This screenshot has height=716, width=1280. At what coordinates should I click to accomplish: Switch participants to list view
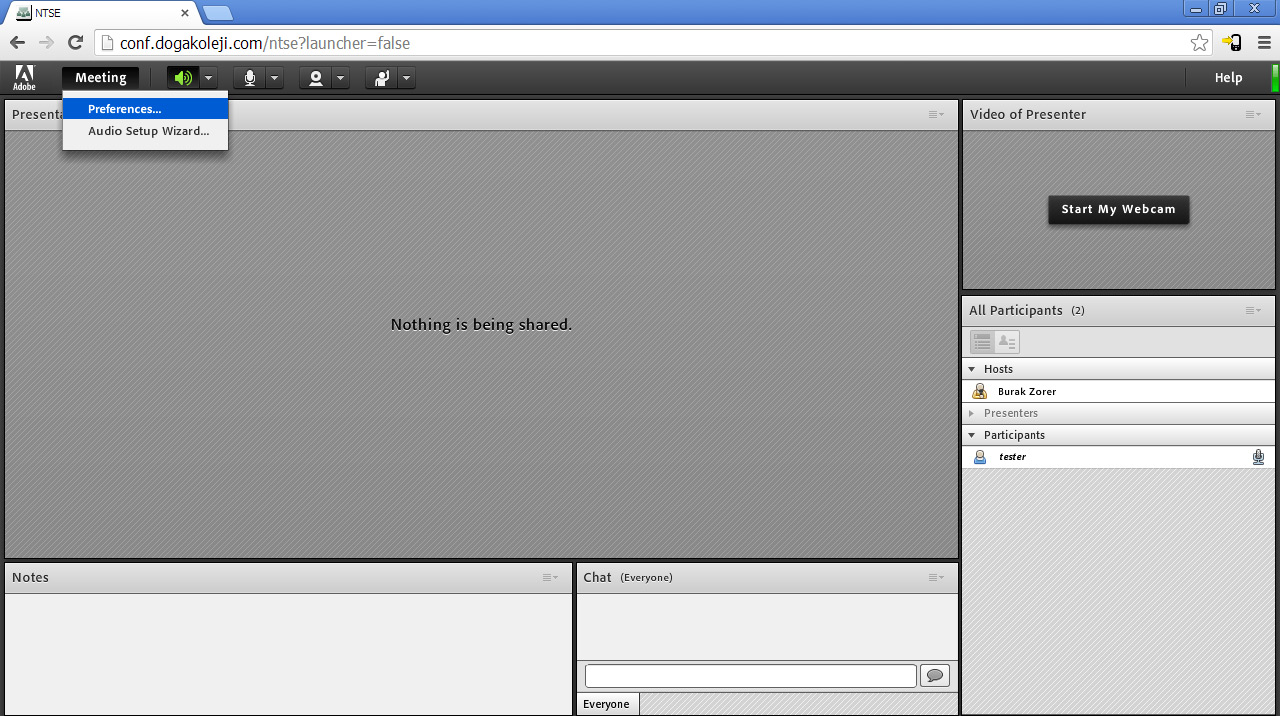tap(982, 342)
